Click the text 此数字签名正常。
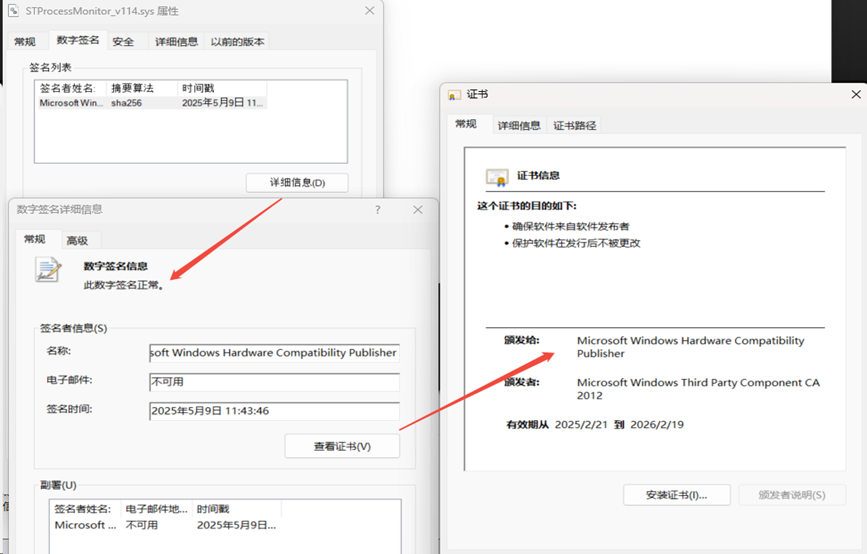 [x=124, y=285]
